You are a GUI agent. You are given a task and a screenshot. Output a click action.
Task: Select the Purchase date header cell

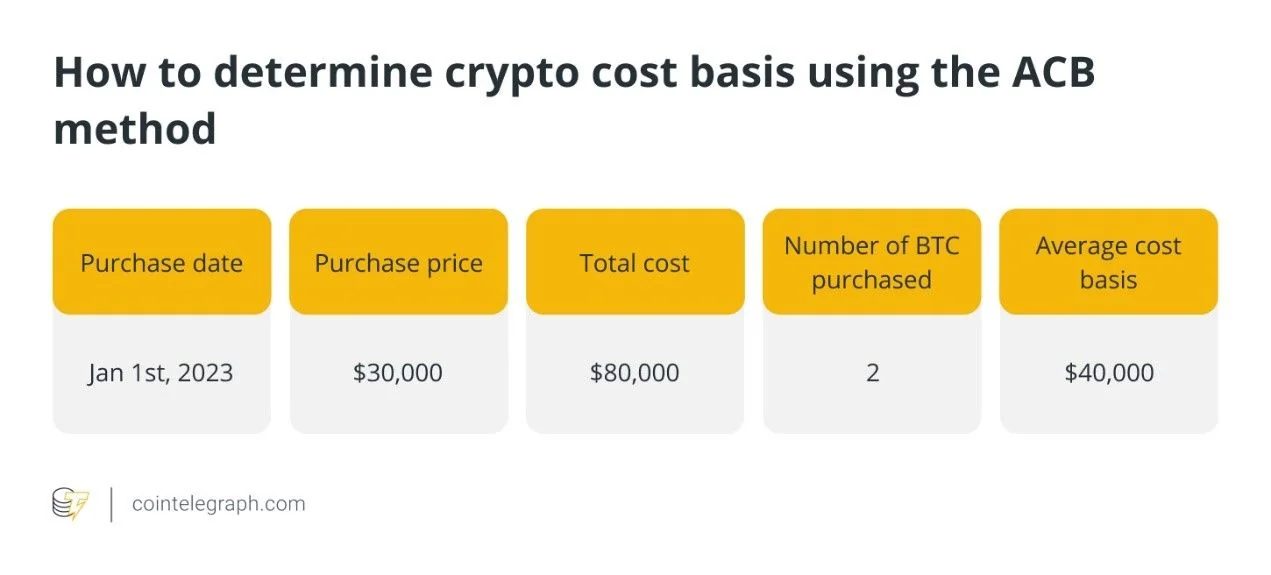[x=162, y=263]
